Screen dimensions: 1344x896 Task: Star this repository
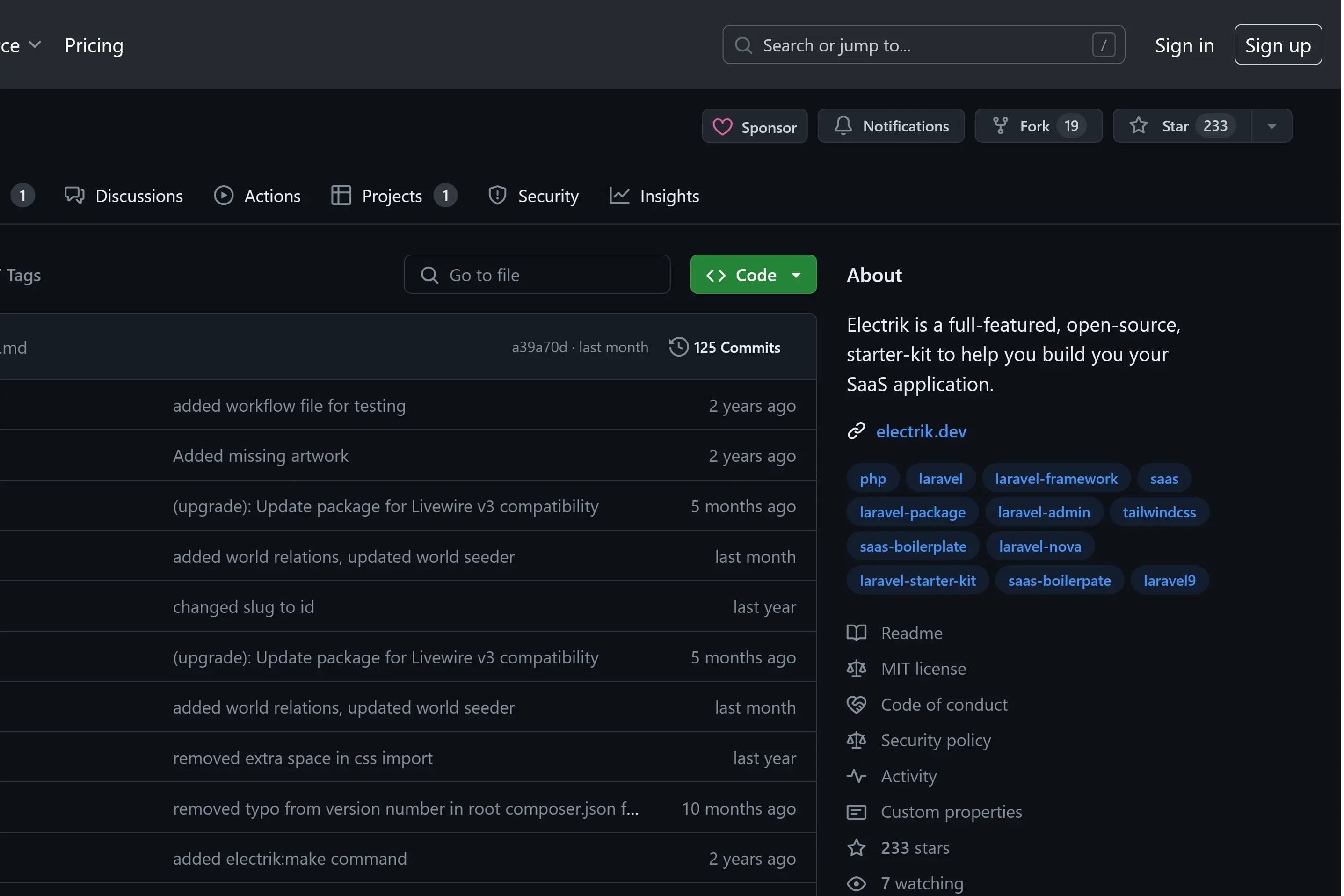point(1174,126)
